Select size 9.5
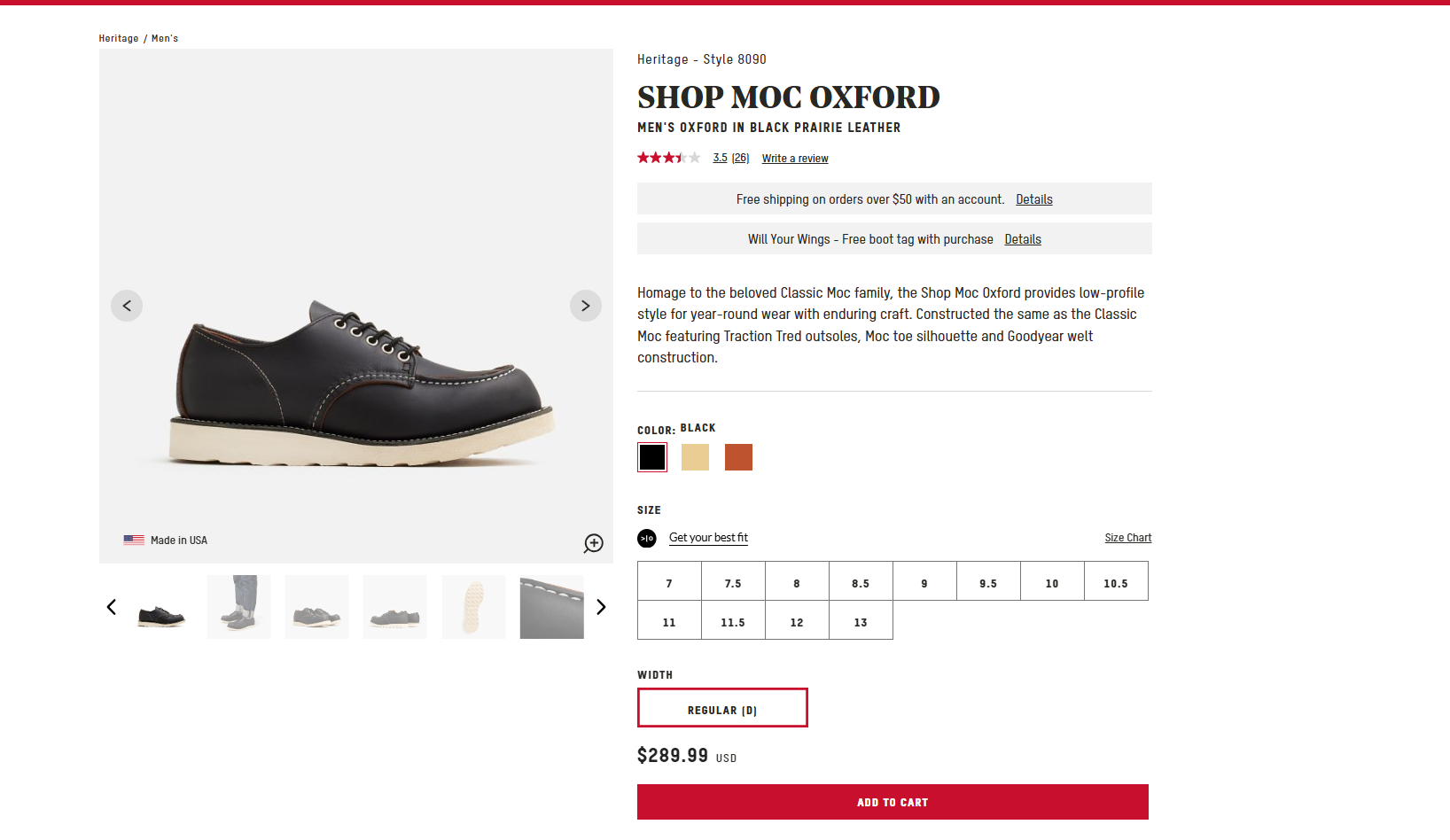Screen dimensions: 1450x840 click(x=988, y=581)
